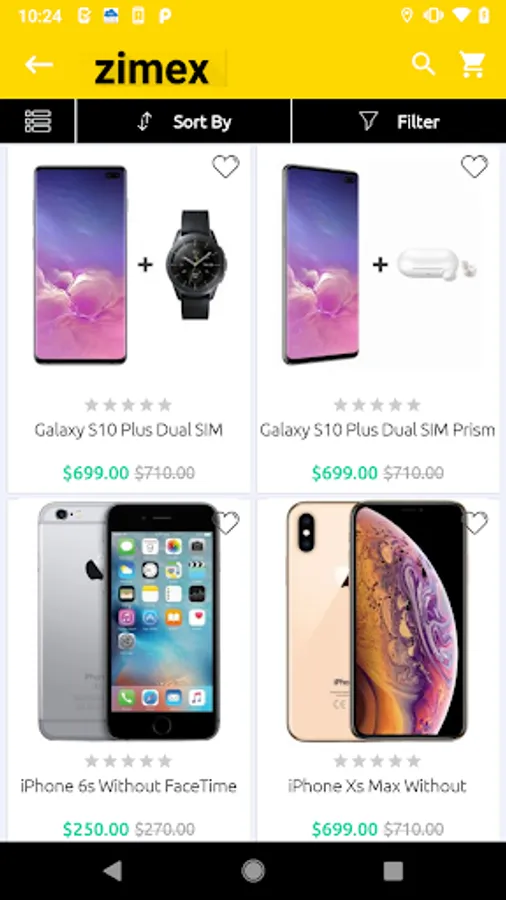The height and width of the screenshot is (900, 506).
Task: Open the Sort By options
Action: (184, 121)
